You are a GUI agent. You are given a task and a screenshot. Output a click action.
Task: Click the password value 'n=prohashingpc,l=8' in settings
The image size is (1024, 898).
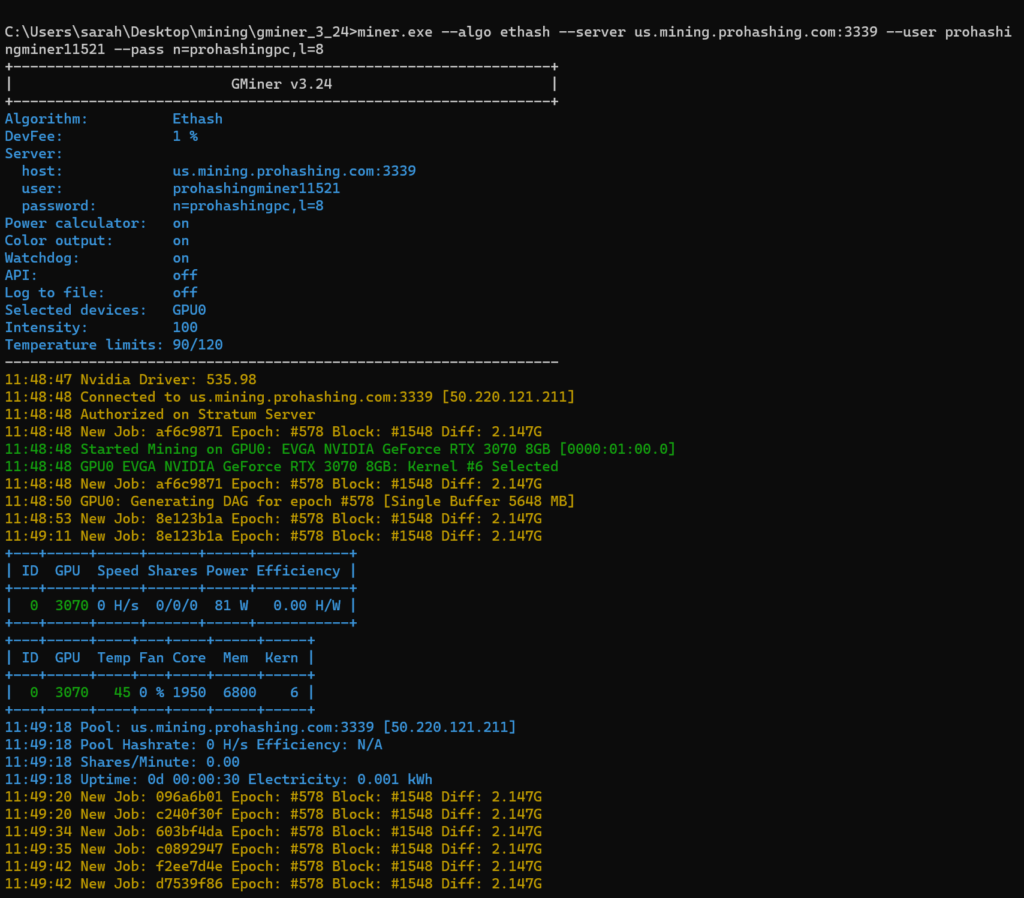click(x=248, y=206)
